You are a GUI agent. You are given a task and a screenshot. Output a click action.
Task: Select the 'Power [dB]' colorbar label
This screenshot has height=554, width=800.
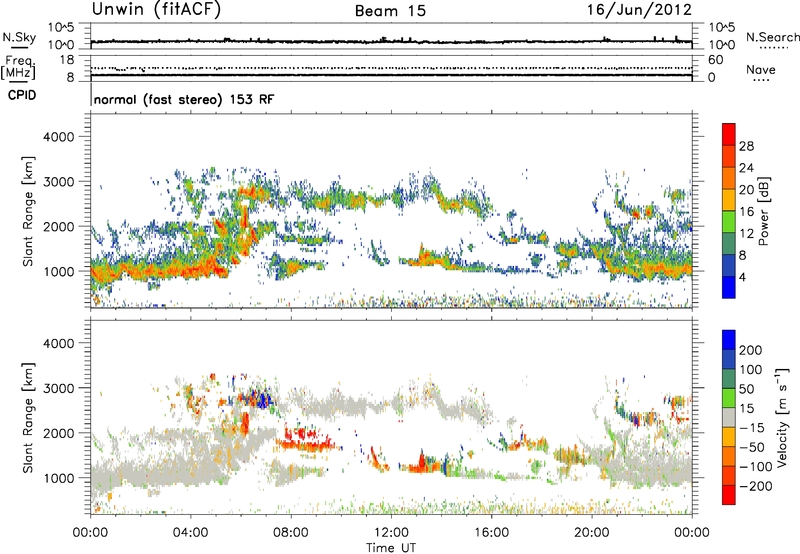(763, 211)
